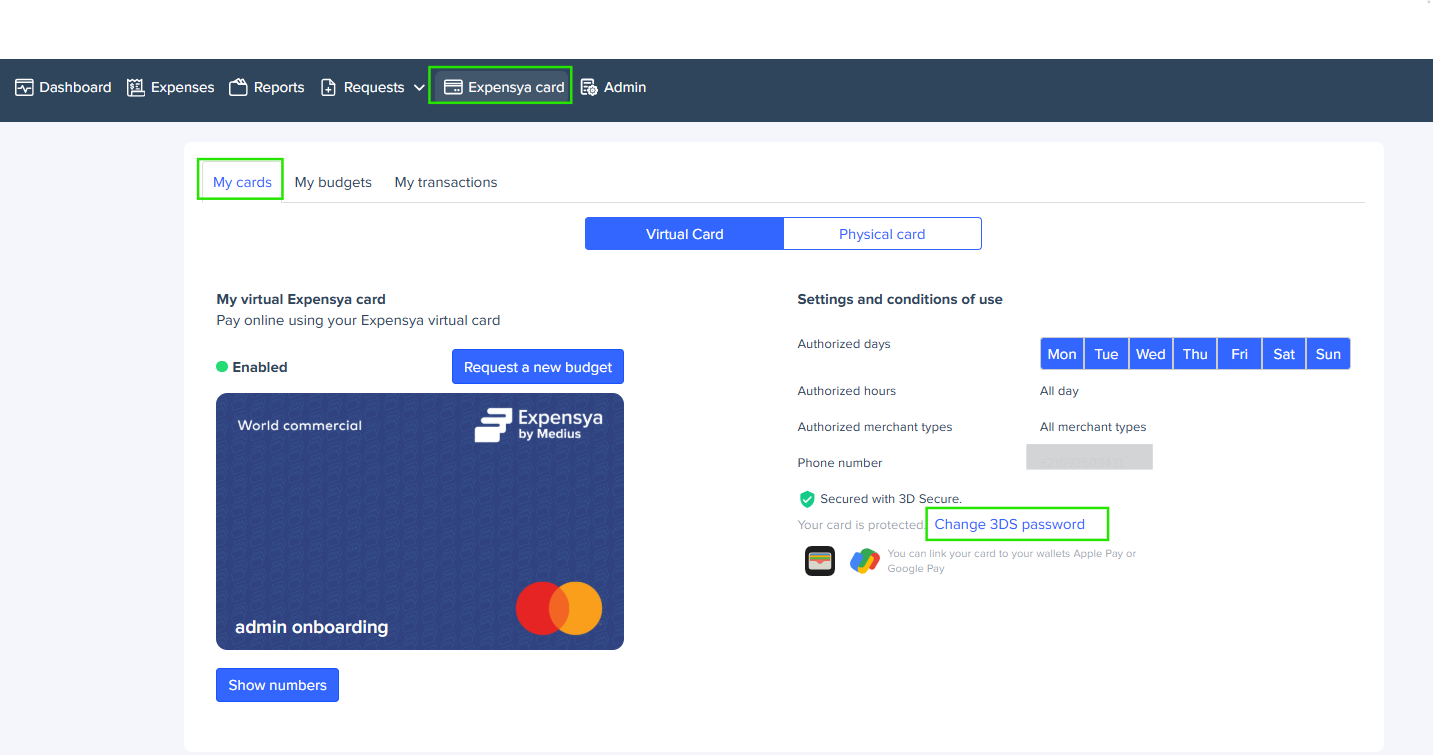Expand the Requests dropdown chevron
The width and height of the screenshot is (1433, 755).
point(419,88)
